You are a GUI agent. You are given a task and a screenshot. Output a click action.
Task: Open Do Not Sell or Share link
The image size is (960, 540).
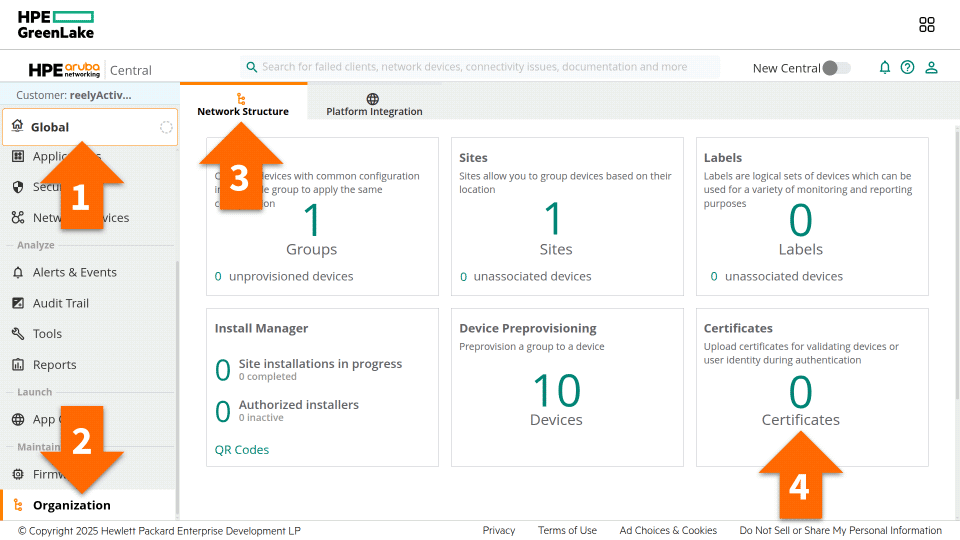(841, 530)
